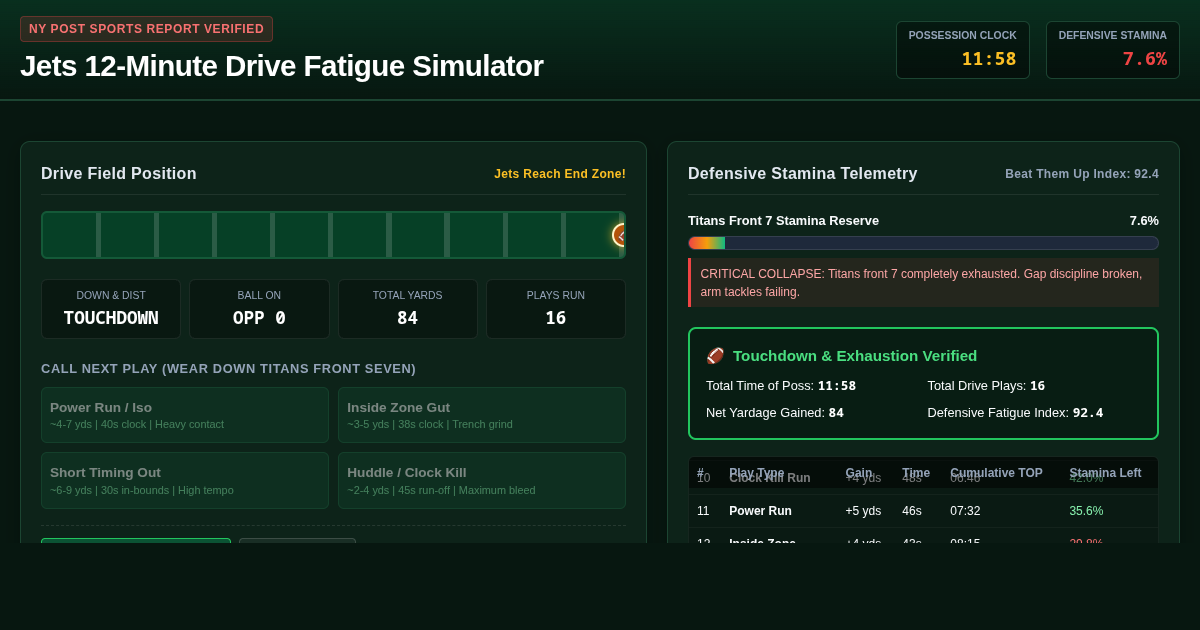Click the Down & Dist TOUCHDOWN stat card
Image resolution: width=1200 pixels, height=630 pixels.
pos(111,309)
